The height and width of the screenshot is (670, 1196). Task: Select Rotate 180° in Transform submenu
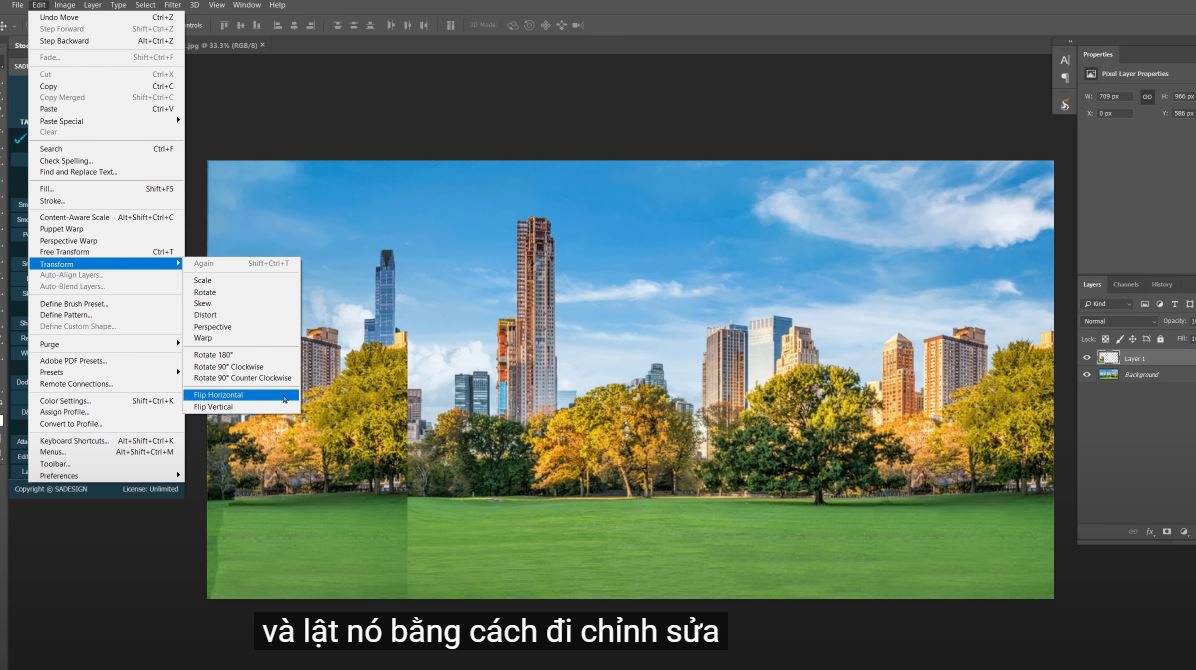pos(213,355)
